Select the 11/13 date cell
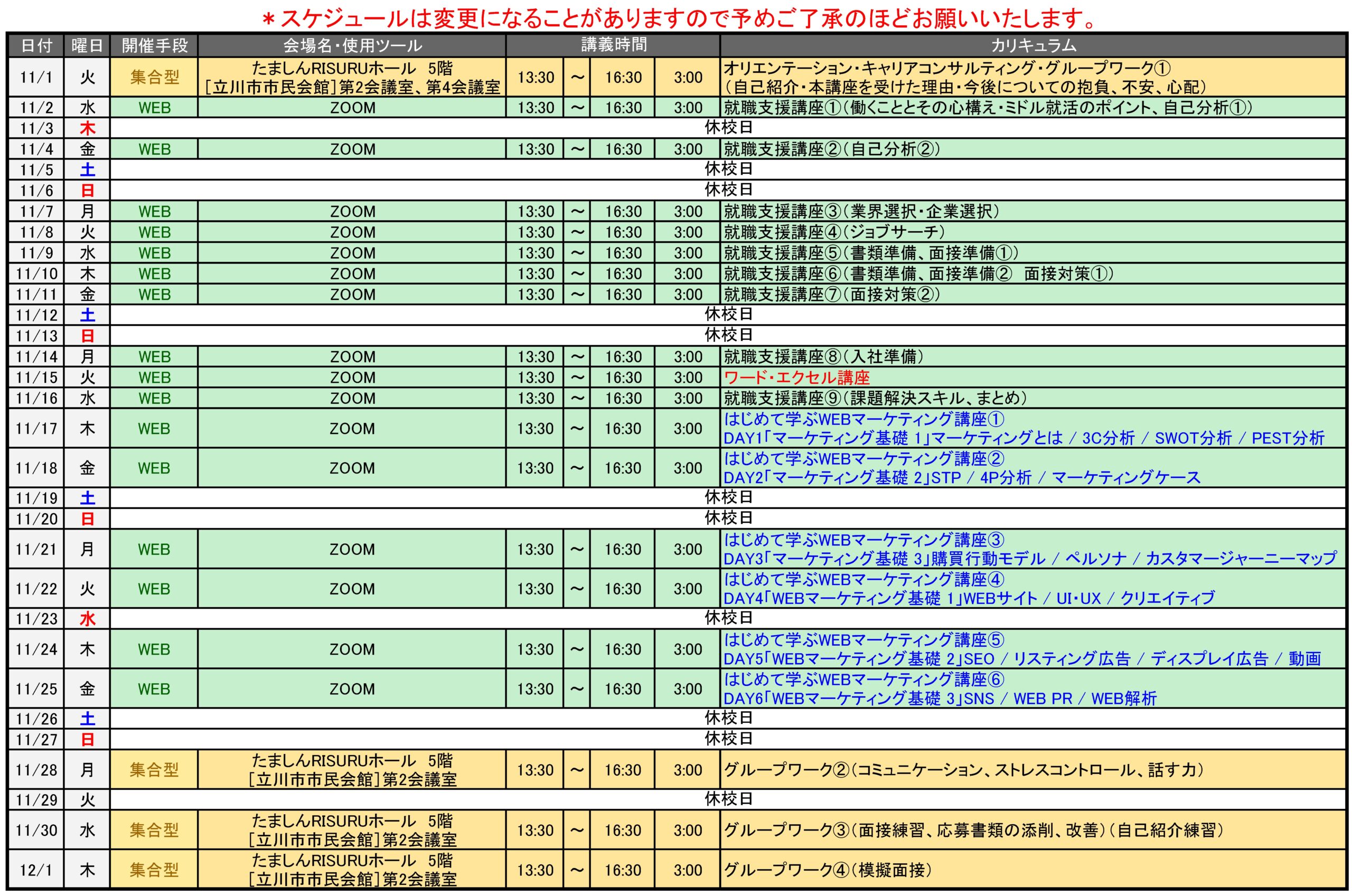Viewport: 1352px width, 896px height. click(x=36, y=335)
